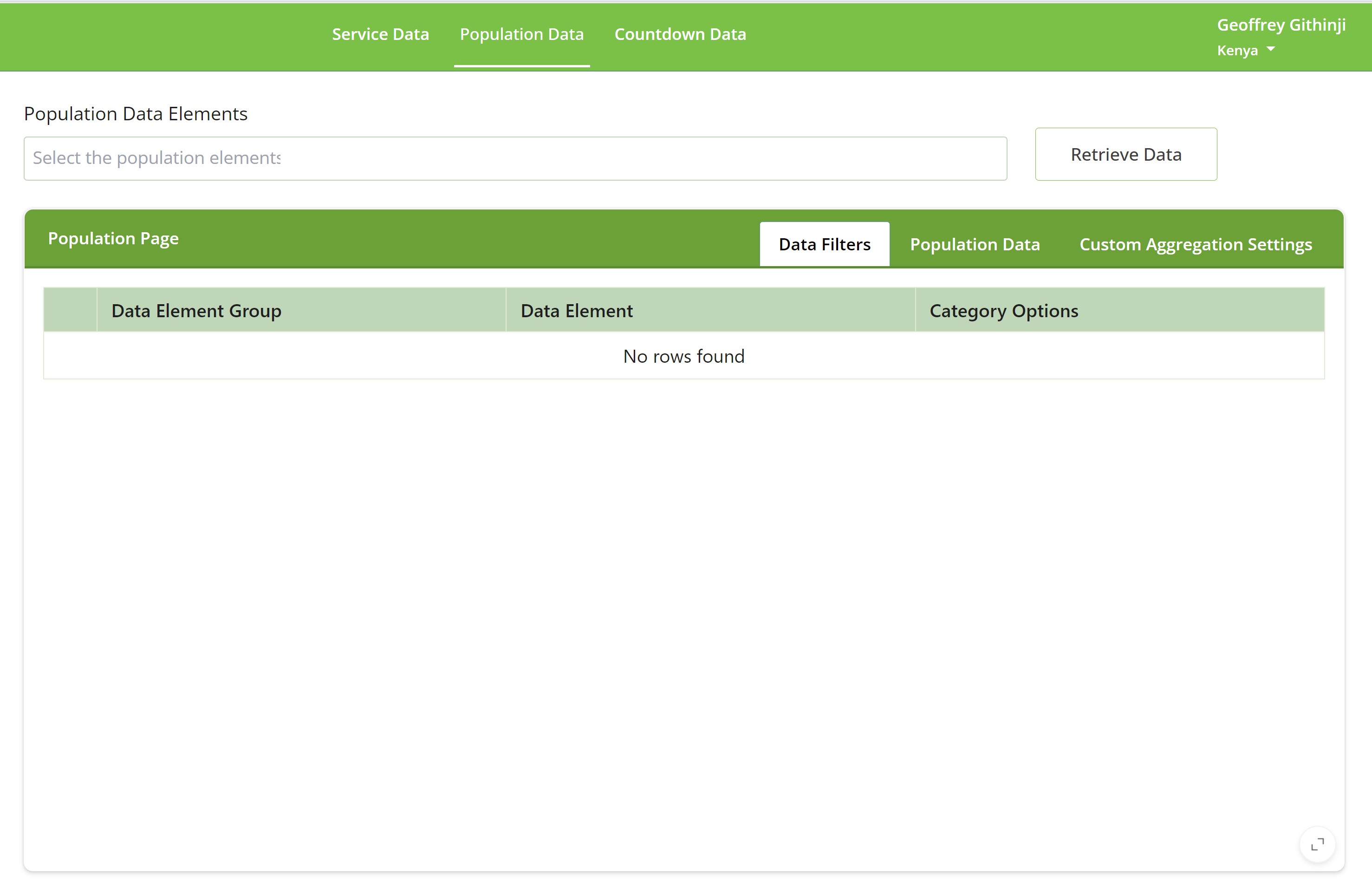Click the Retrieve Data button
The image size is (1372, 894).
pyautogui.click(x=1126, y=154)
